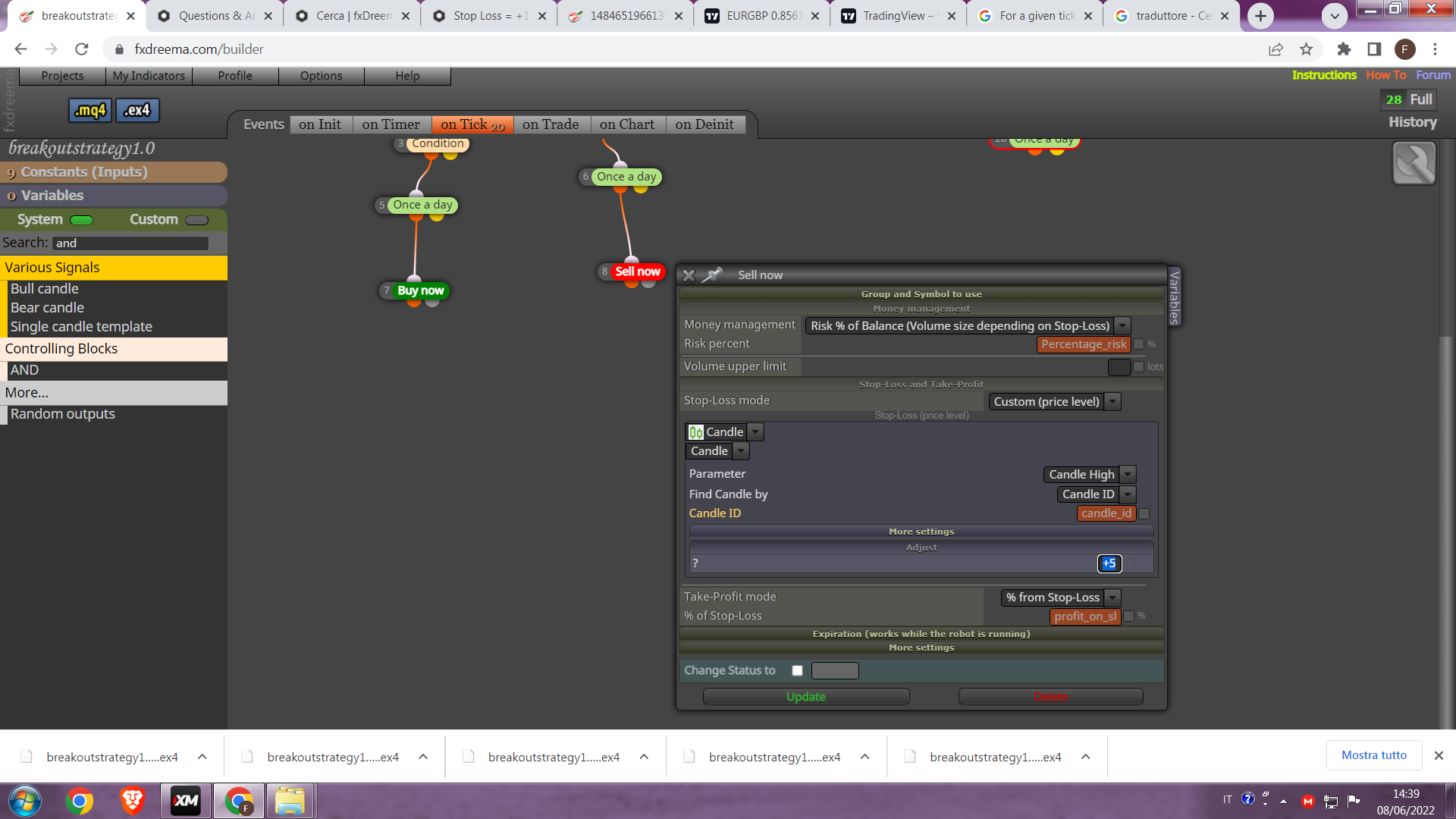
Task: Expand the Expiration section
Action: tap(921, 634)
